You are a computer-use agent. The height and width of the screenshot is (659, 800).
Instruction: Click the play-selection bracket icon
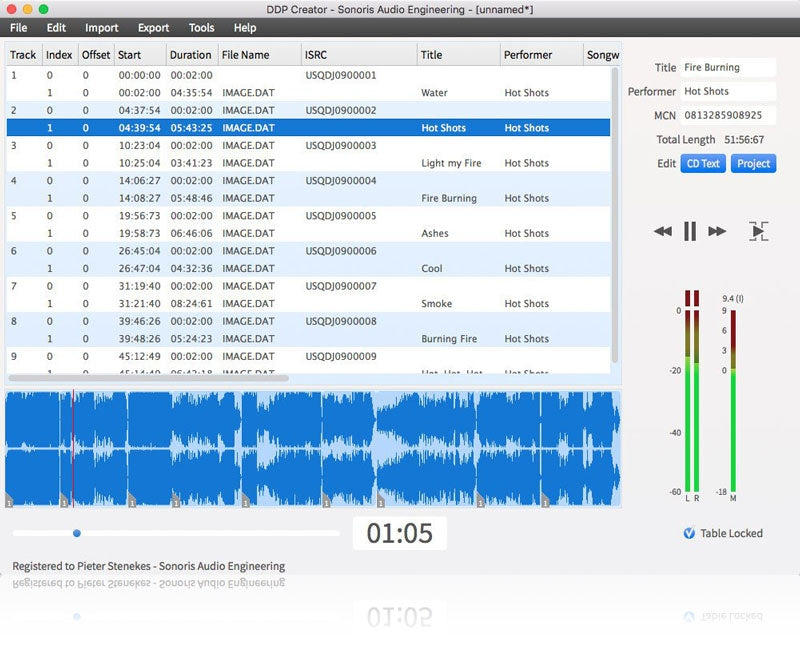758,232
